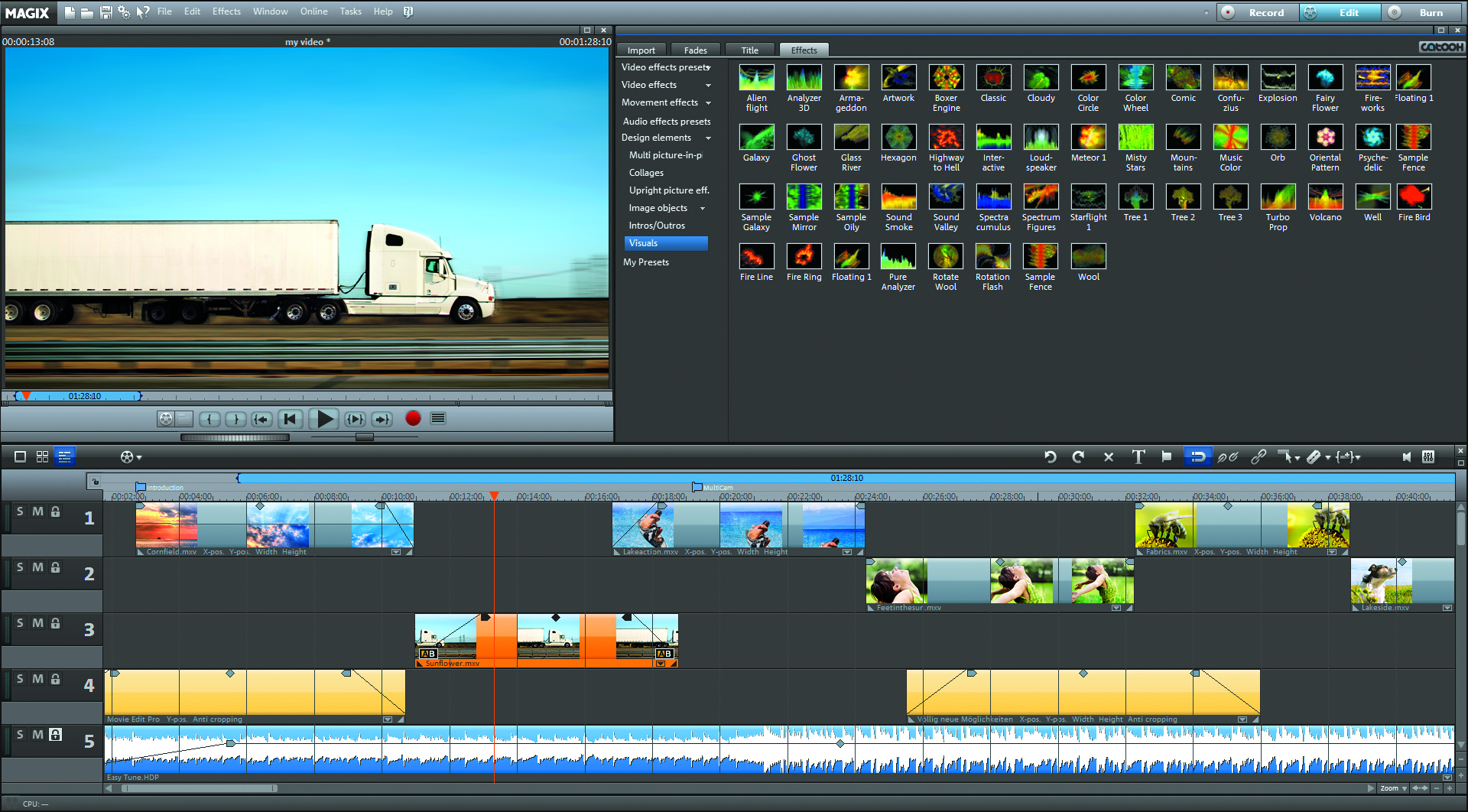Screen dimensions: 1468x812
Task: Open the razor cut tool dropdown arrow
Action: [x=1328, y=457]
